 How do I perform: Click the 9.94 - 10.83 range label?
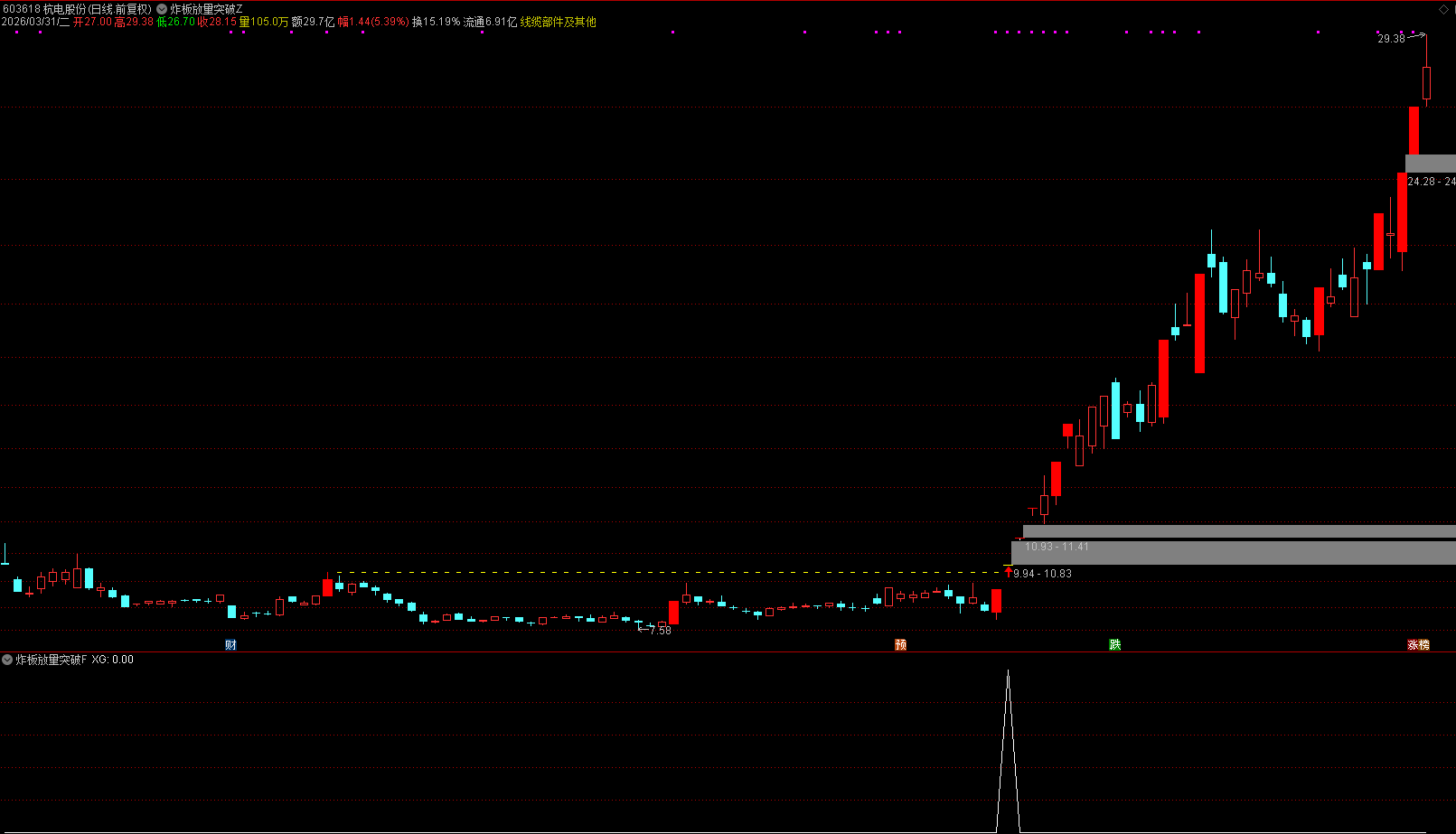[x=1043, y=574]
